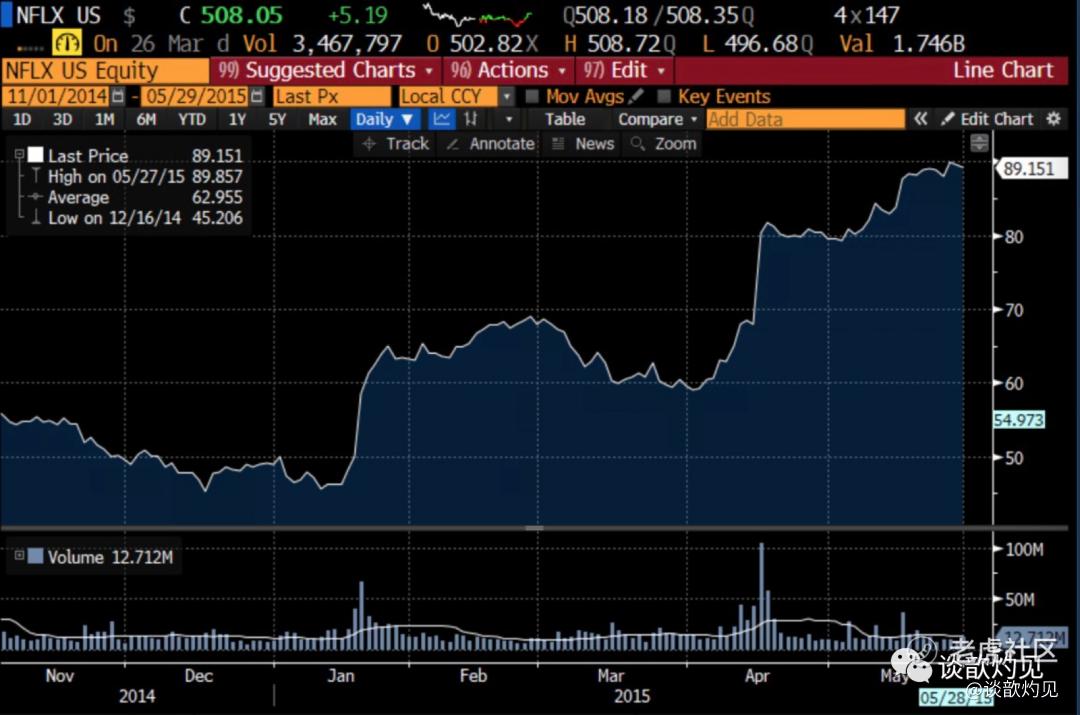Collapse the Volume legend expander
Image resolution: width=1080 pixels, height=715 pixels.
tap(19, 555)
